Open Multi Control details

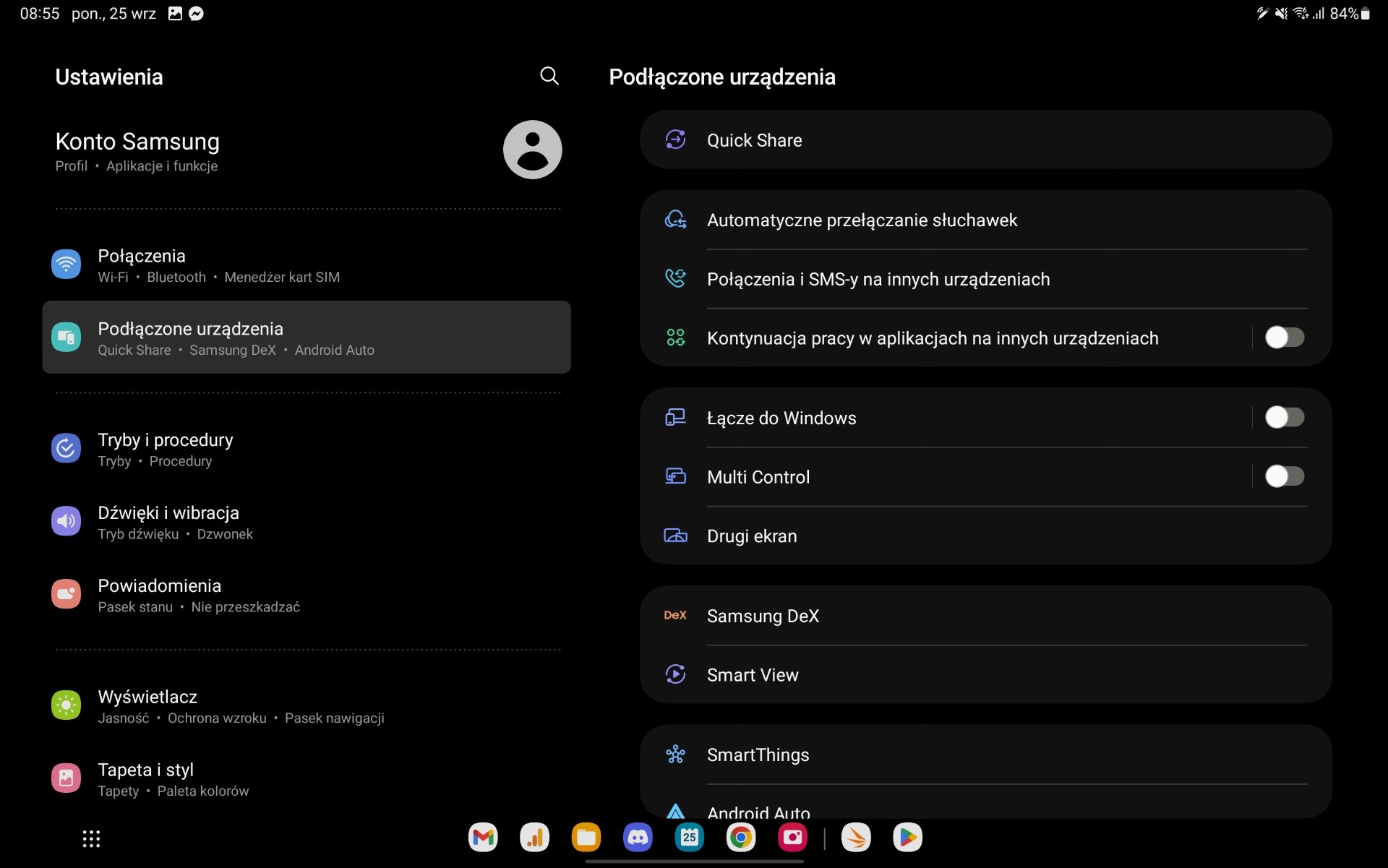tap(946, 477)
